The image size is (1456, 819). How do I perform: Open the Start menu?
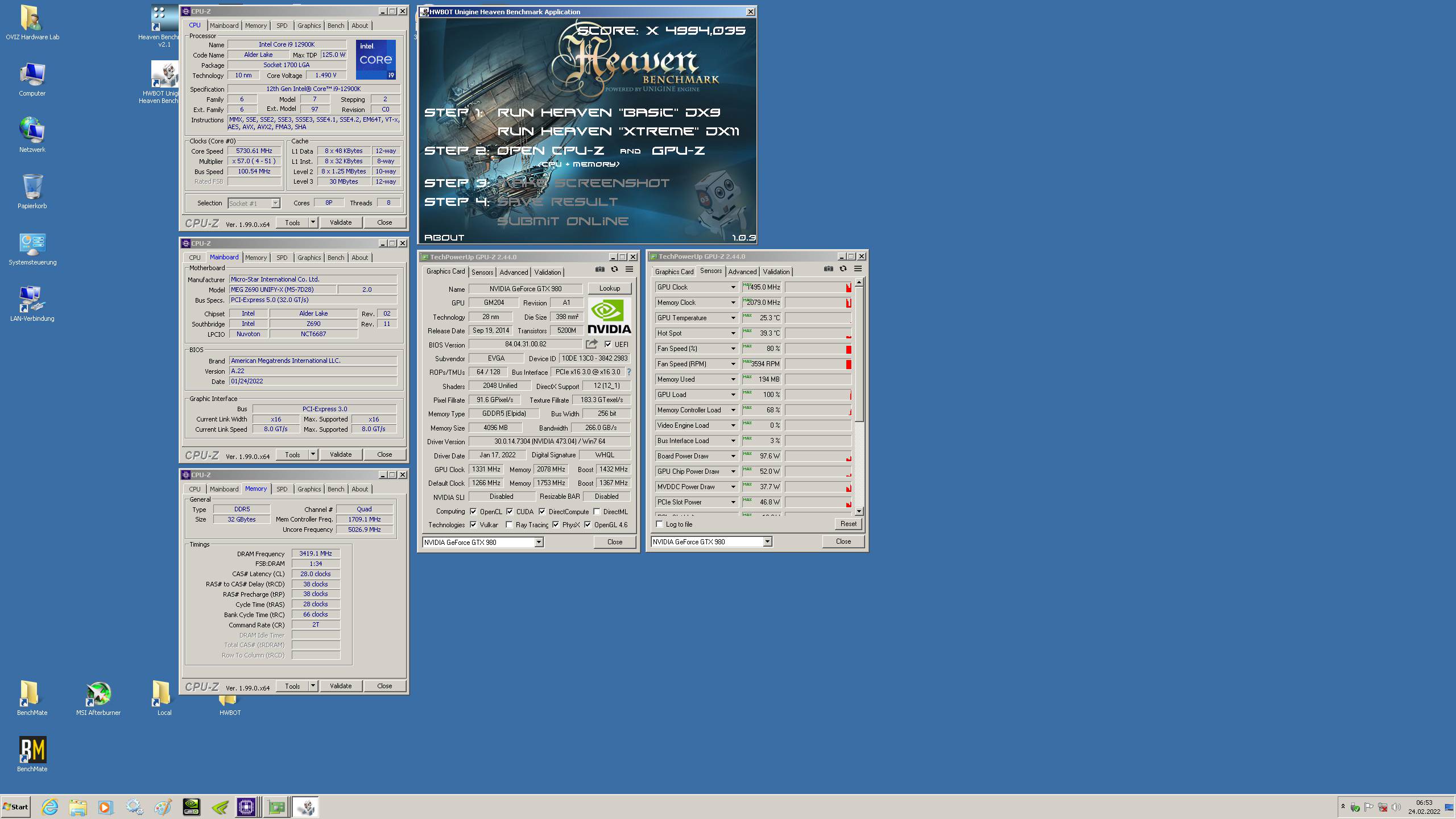[16, 807]
